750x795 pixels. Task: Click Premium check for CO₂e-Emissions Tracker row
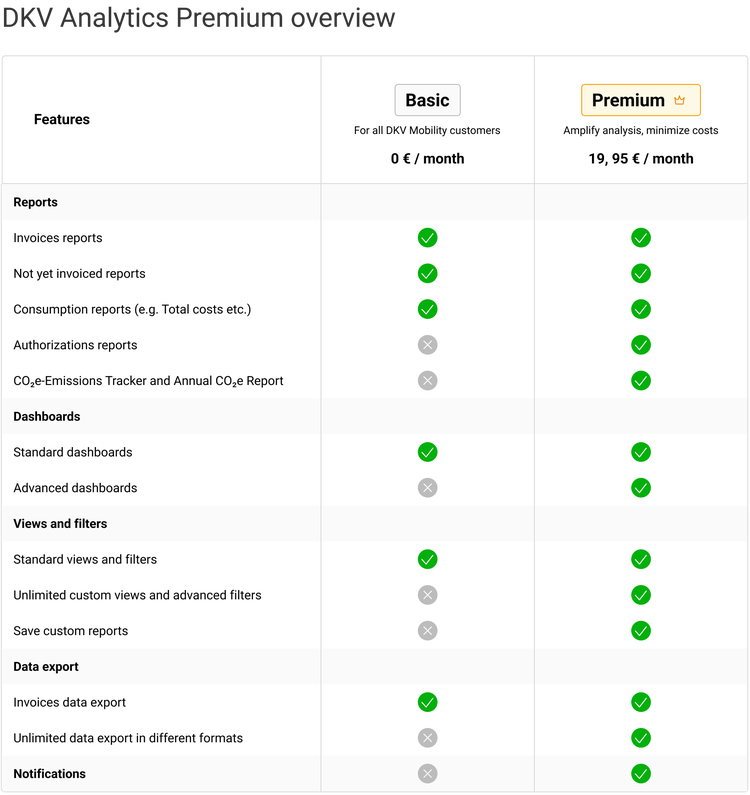pyautogui.click(x=641, y=381)
